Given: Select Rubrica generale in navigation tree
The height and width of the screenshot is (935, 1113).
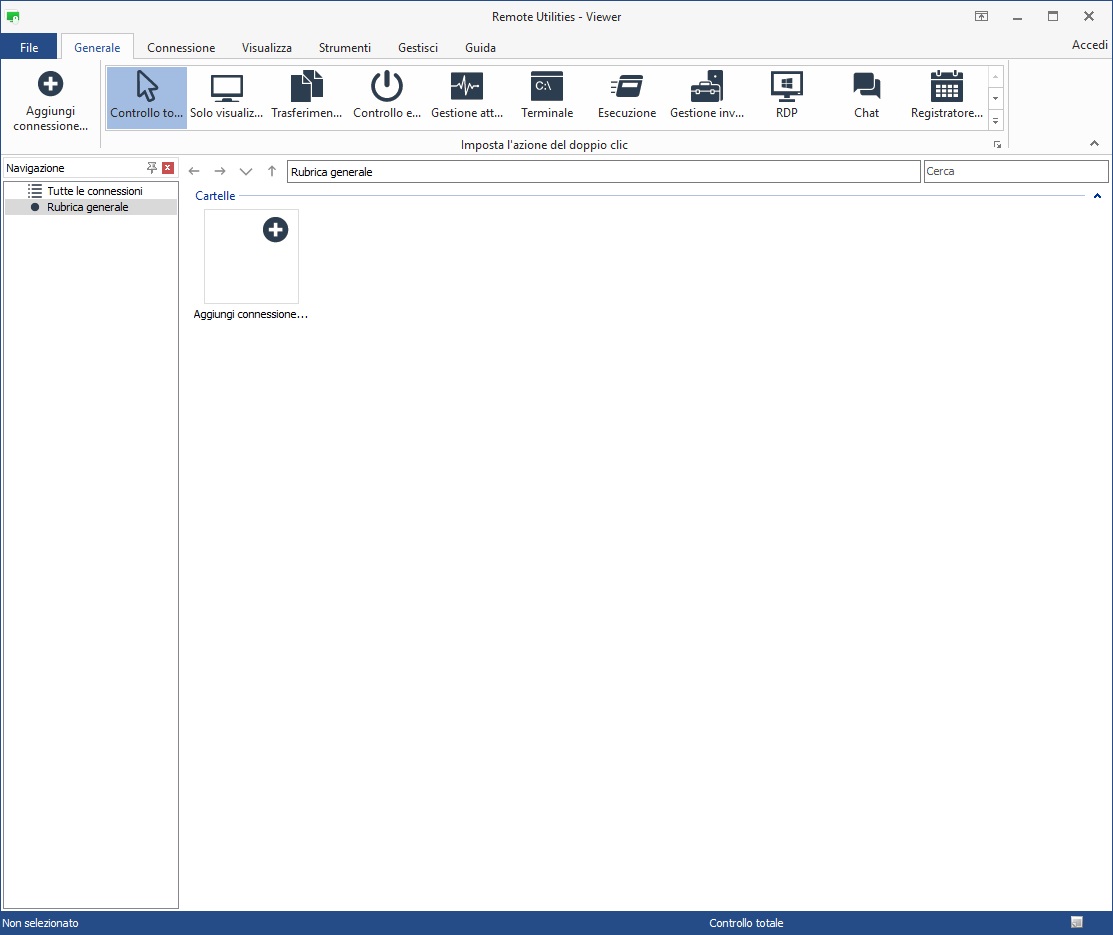Looking at the screenshot, I should pyautogui.click(x=91, y=207).
